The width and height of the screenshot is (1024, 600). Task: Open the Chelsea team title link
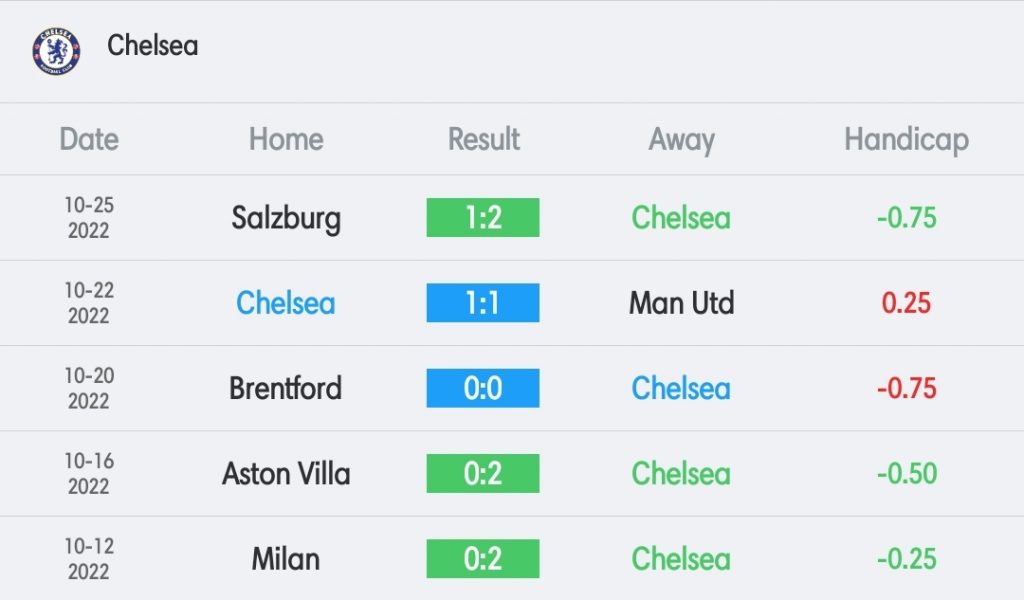[152, 46]
